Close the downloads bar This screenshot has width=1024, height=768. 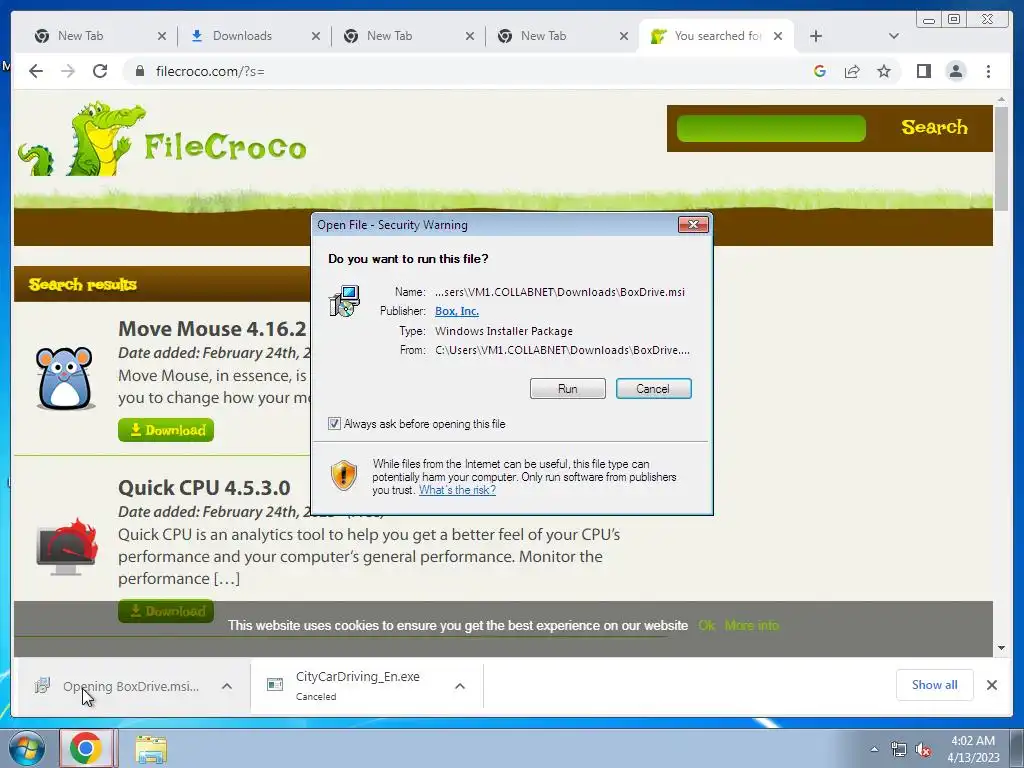(991, 685)
